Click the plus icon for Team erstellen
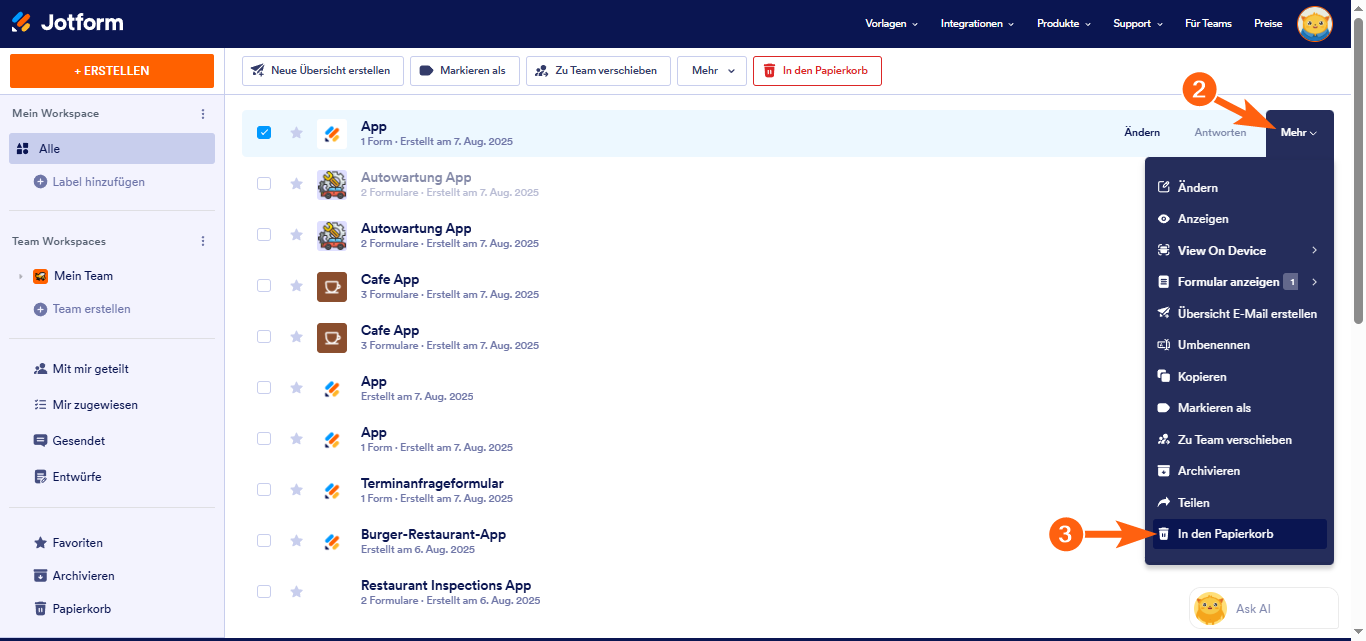 tap(41, 309)
